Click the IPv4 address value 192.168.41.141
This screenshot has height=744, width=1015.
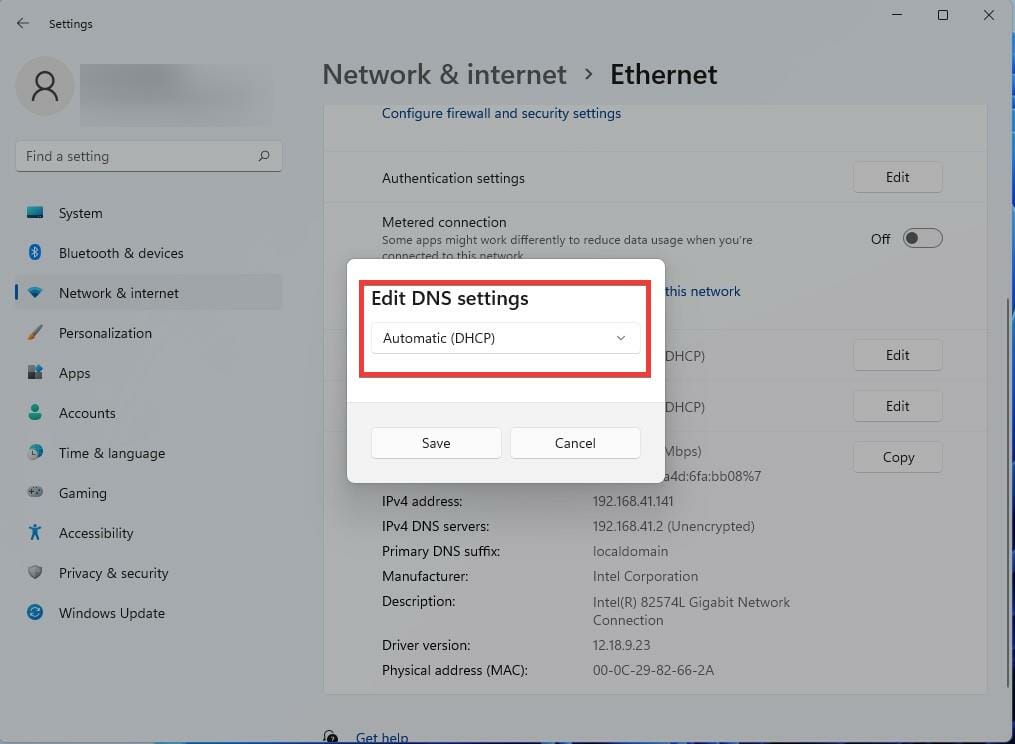click(632, 501)
